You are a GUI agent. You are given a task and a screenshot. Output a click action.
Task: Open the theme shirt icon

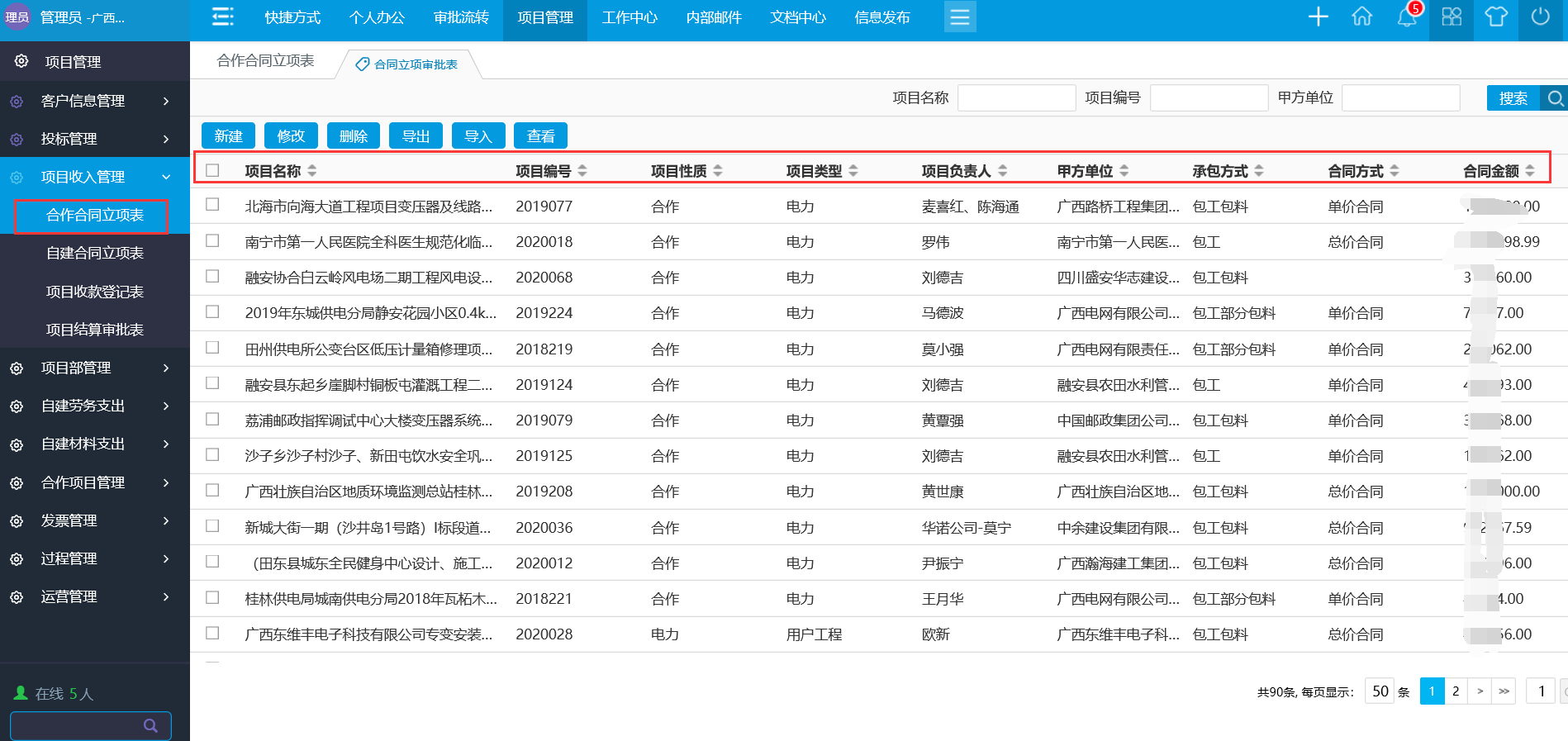pos(1495,17)
